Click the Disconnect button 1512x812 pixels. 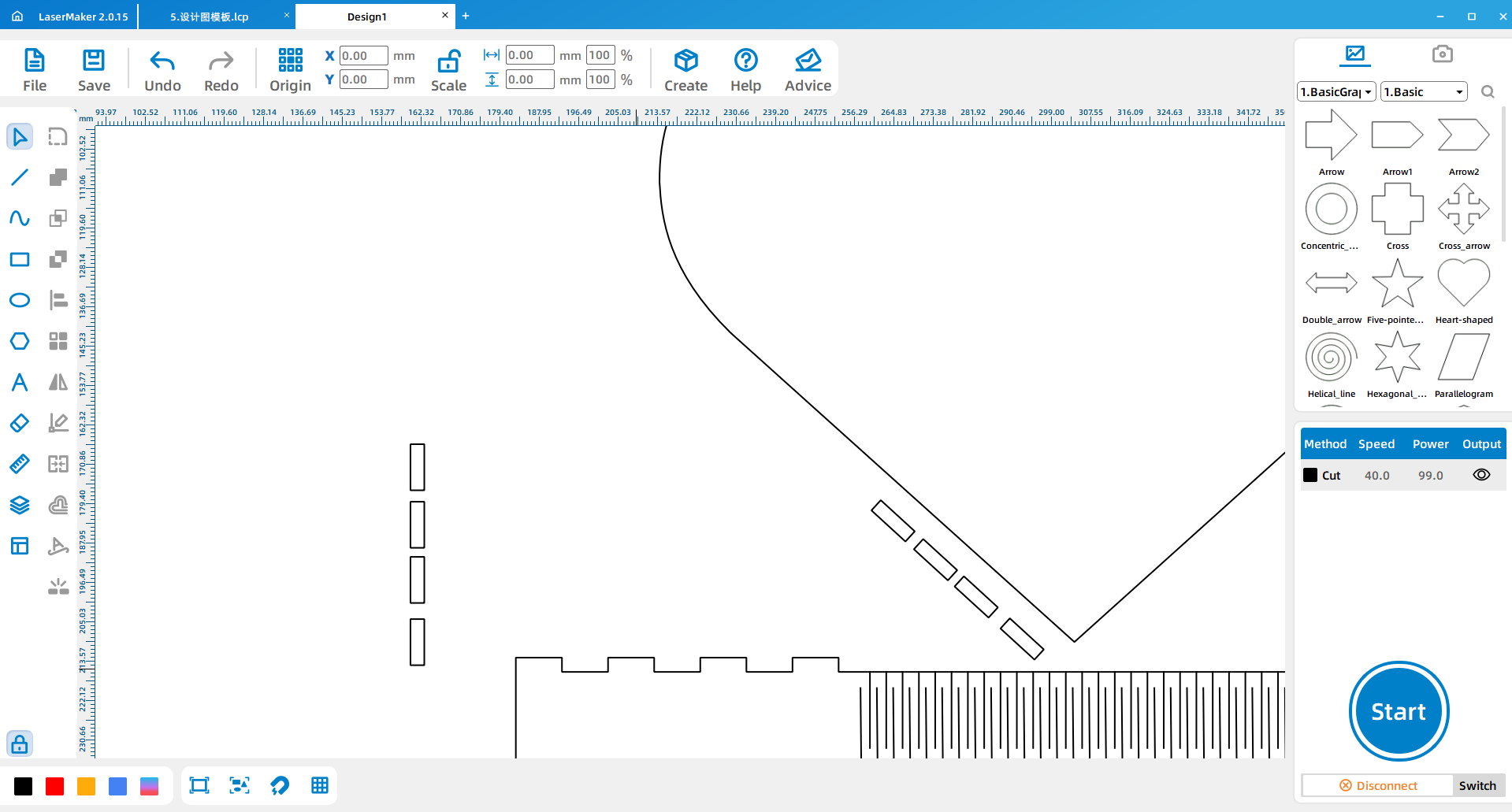point(1378,785)
